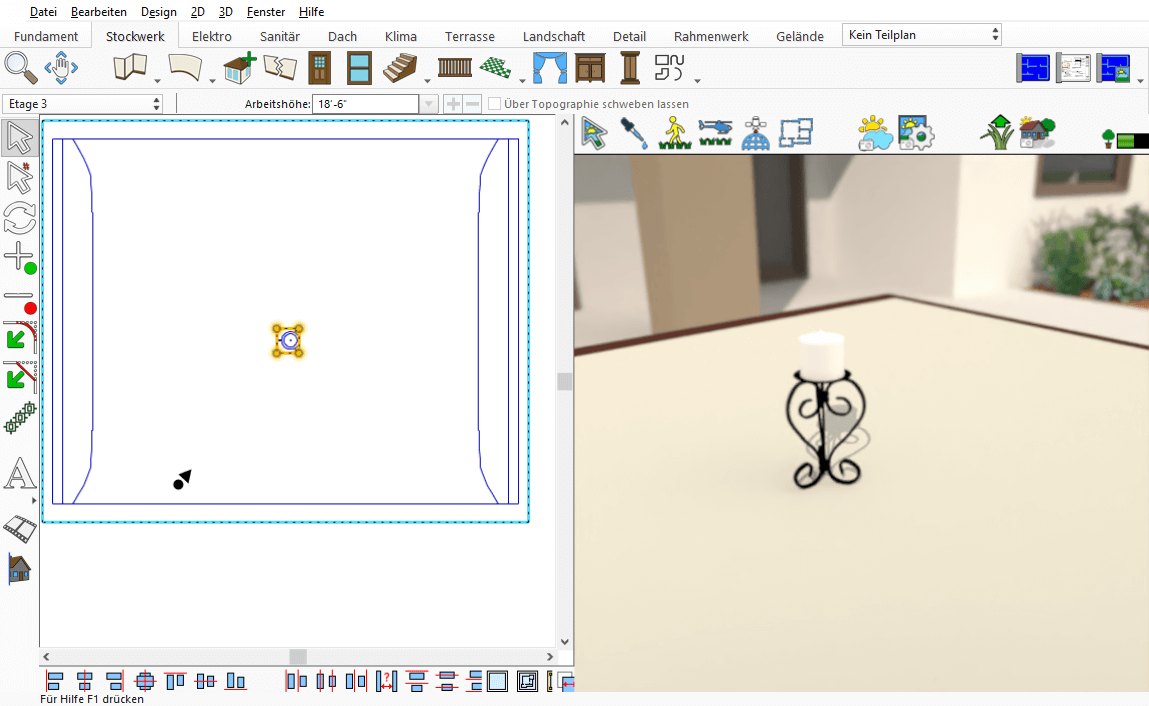The height and width of the screenshot is (706, 1149).
Task: Open the Landschaft tab
Action: 554,36
